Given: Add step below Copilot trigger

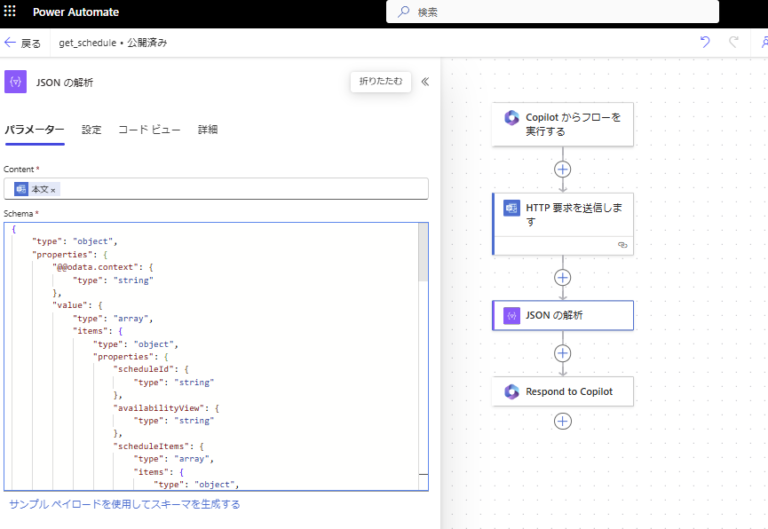Looking at the screenshot, I should click(x=563, y=170).
